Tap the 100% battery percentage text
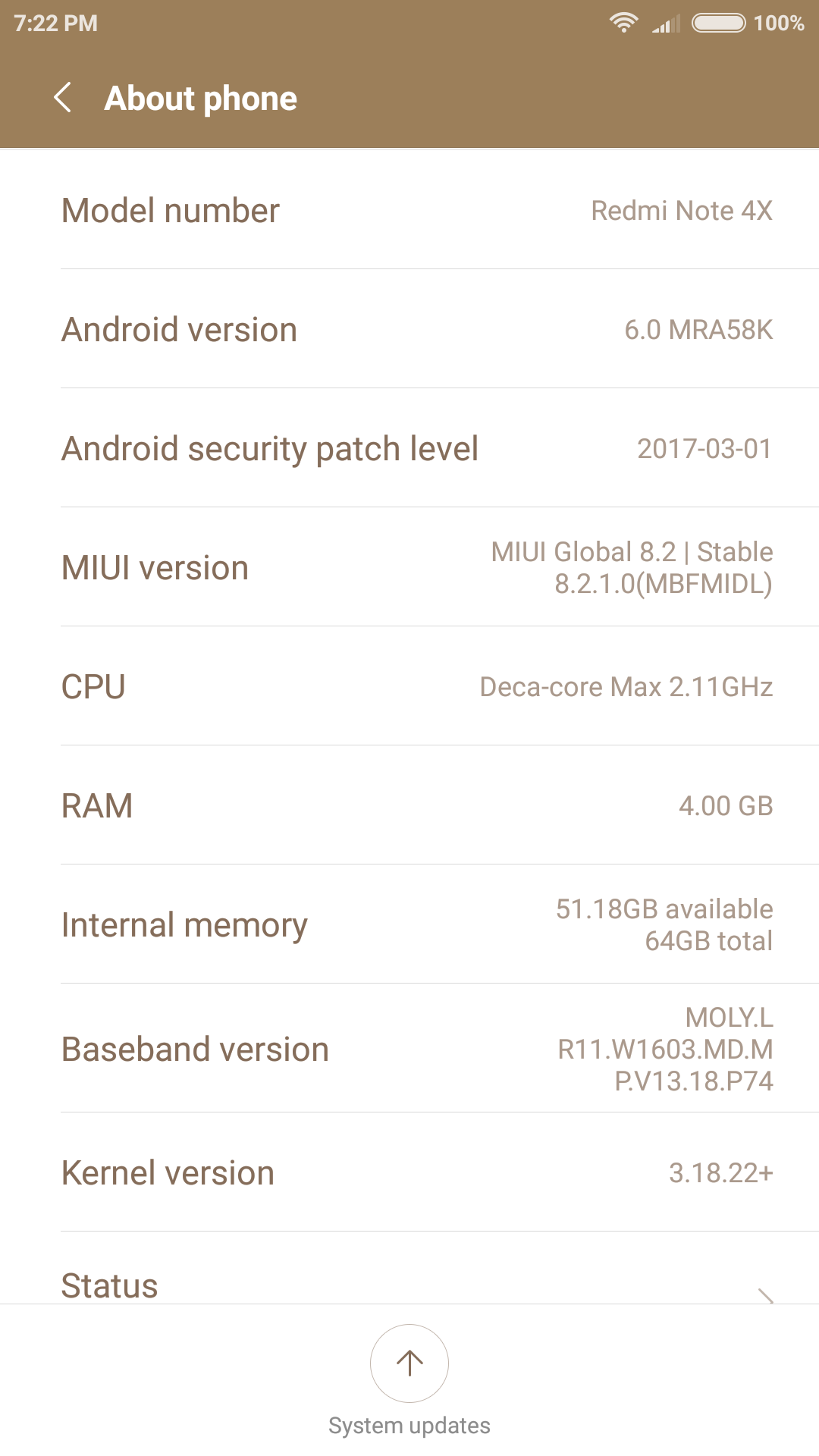Viewport: 819px width, 1456px height. click(x=779, y=24)
